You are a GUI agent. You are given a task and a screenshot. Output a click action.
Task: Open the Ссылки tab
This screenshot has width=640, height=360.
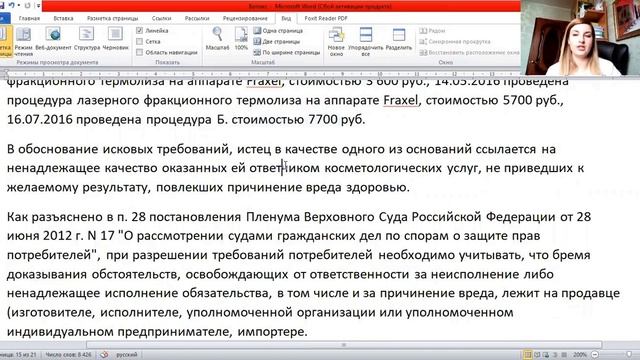(161, 18)
